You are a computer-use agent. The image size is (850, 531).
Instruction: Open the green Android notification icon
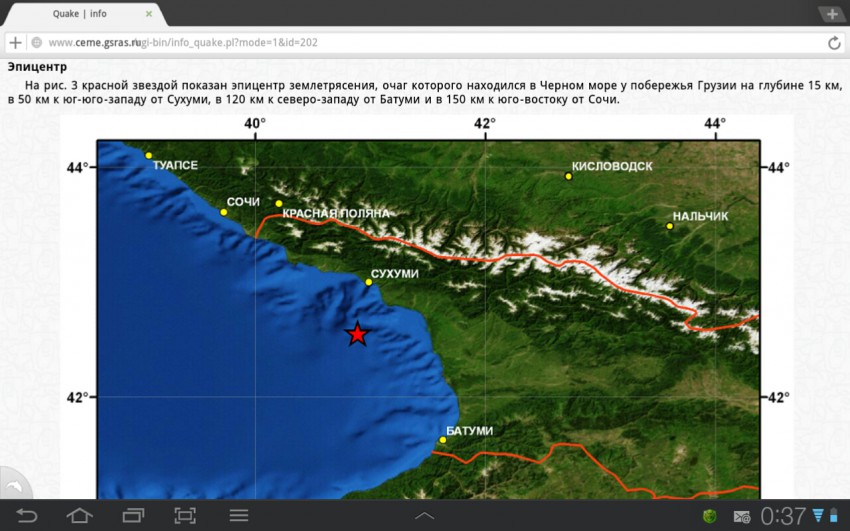[710, 516]
